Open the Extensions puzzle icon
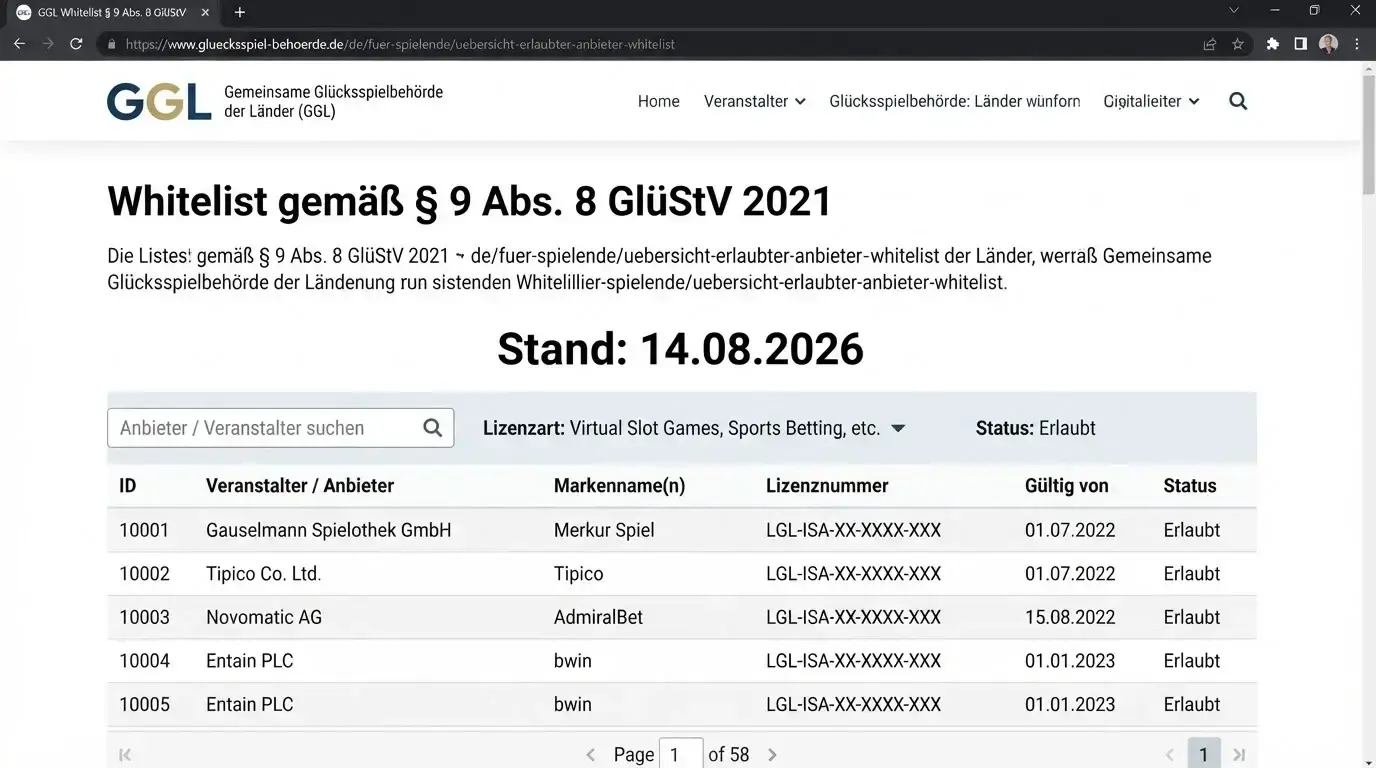The height and width of the screenshot is (768, 1376). point(1272,44)
